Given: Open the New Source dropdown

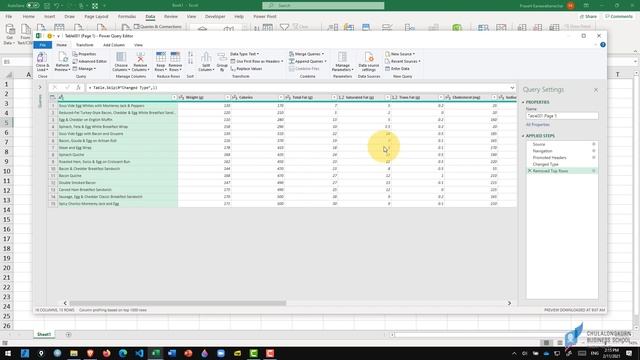Looking at the screenshot, I should point(400,54).
